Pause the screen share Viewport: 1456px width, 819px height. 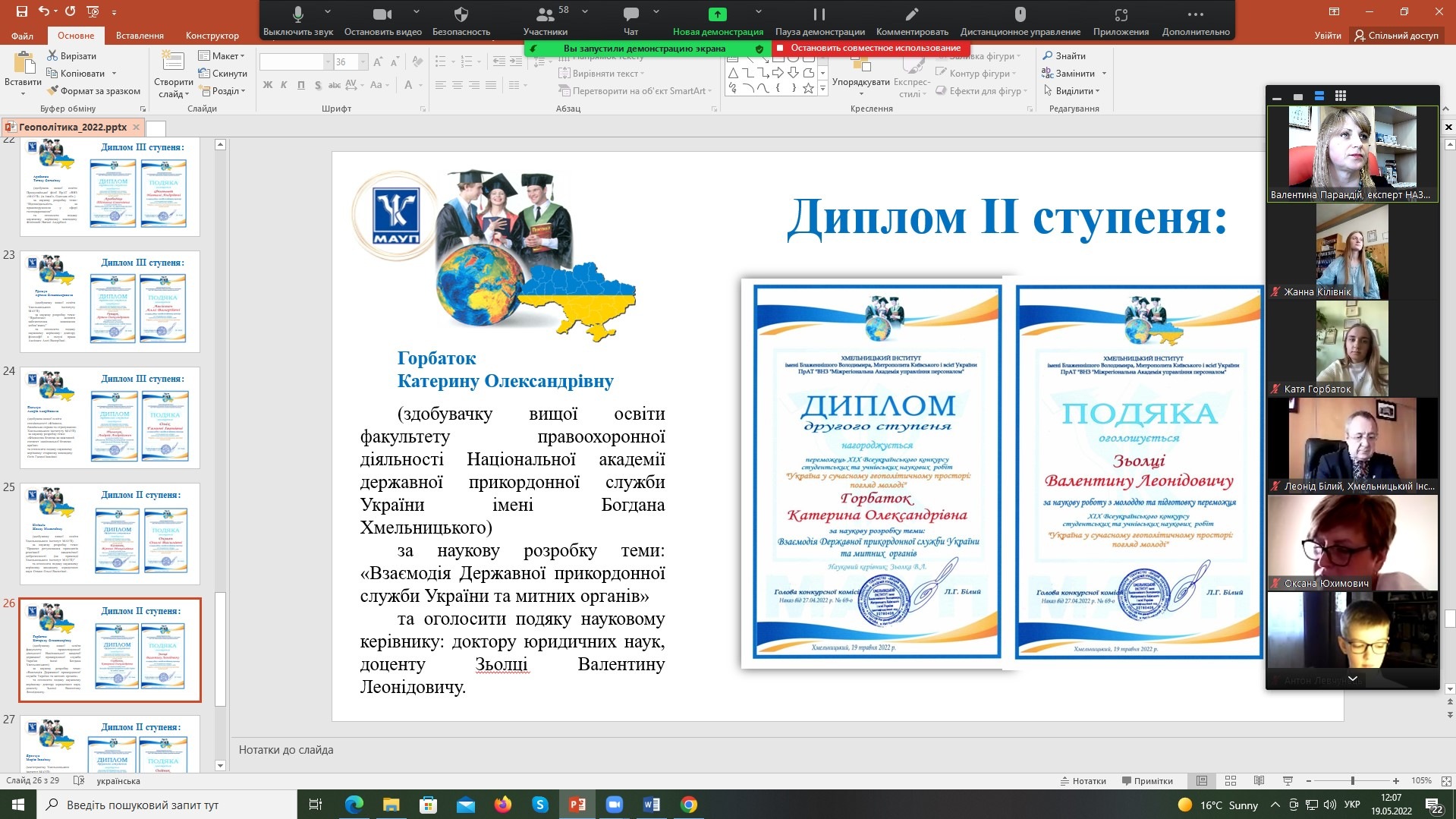click(819, 15)
